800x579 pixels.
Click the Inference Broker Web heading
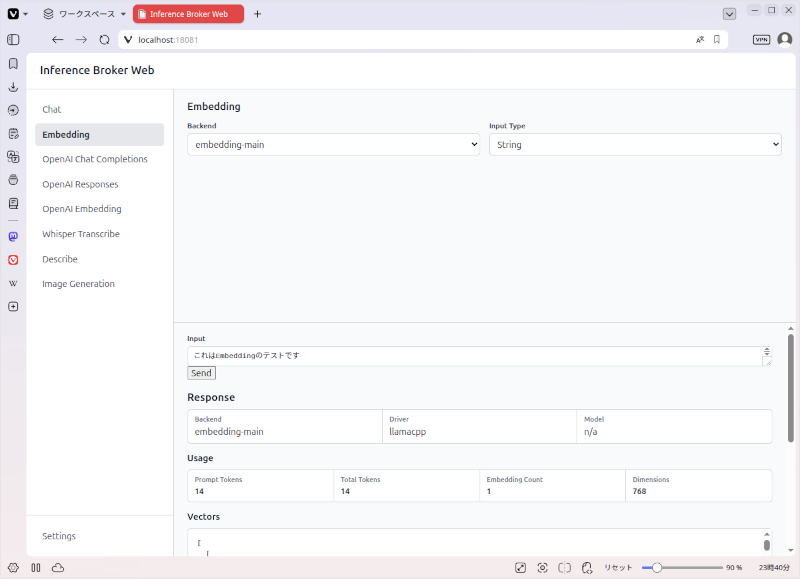click(x=97, y=70)
